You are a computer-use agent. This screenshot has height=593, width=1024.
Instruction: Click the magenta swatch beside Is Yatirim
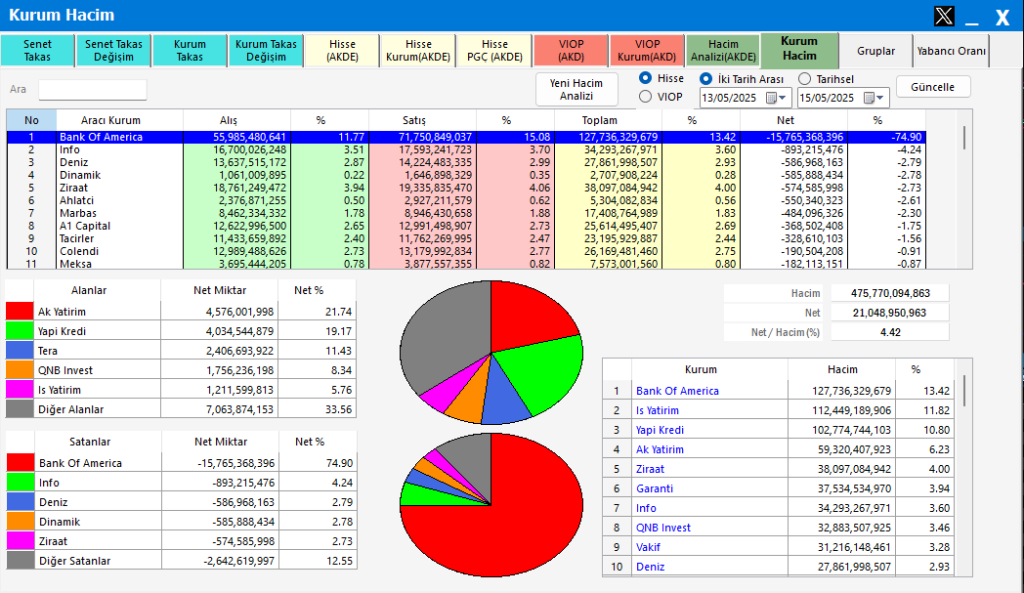[x=20, y=390]
